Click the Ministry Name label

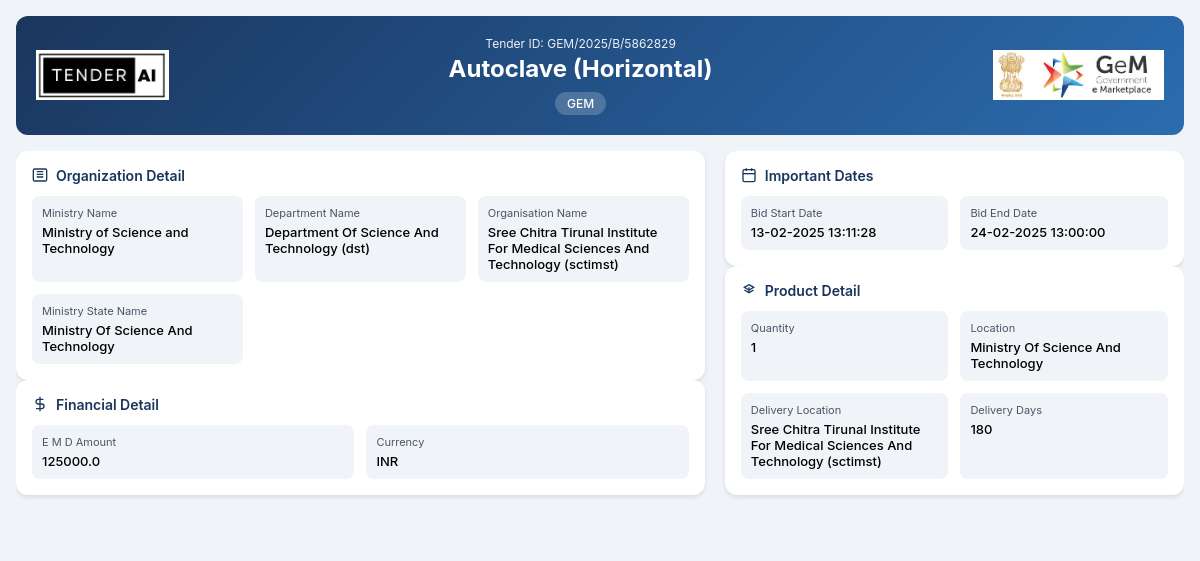pos(79,213)
